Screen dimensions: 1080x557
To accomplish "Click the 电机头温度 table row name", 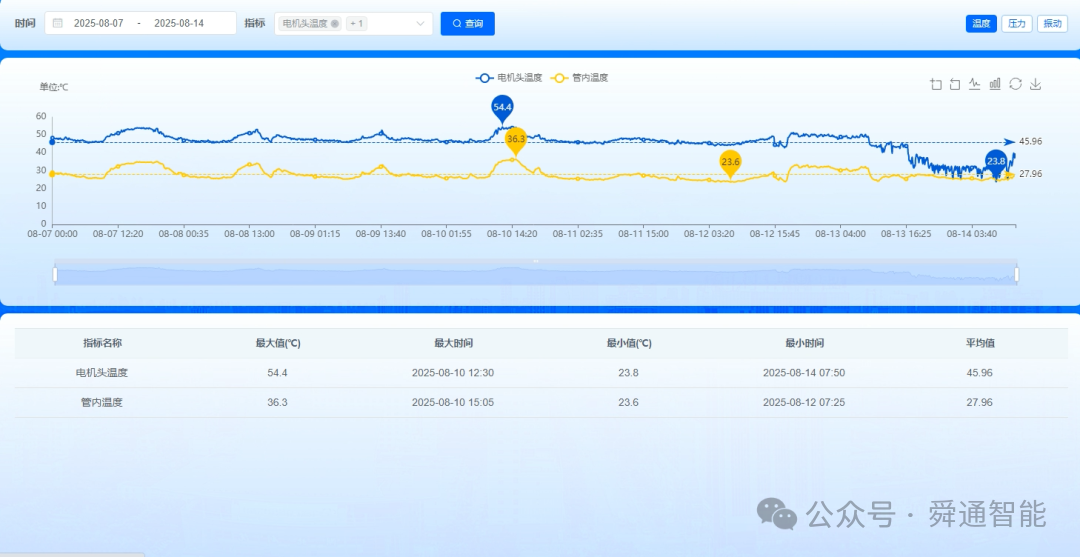I will [103, 372].
